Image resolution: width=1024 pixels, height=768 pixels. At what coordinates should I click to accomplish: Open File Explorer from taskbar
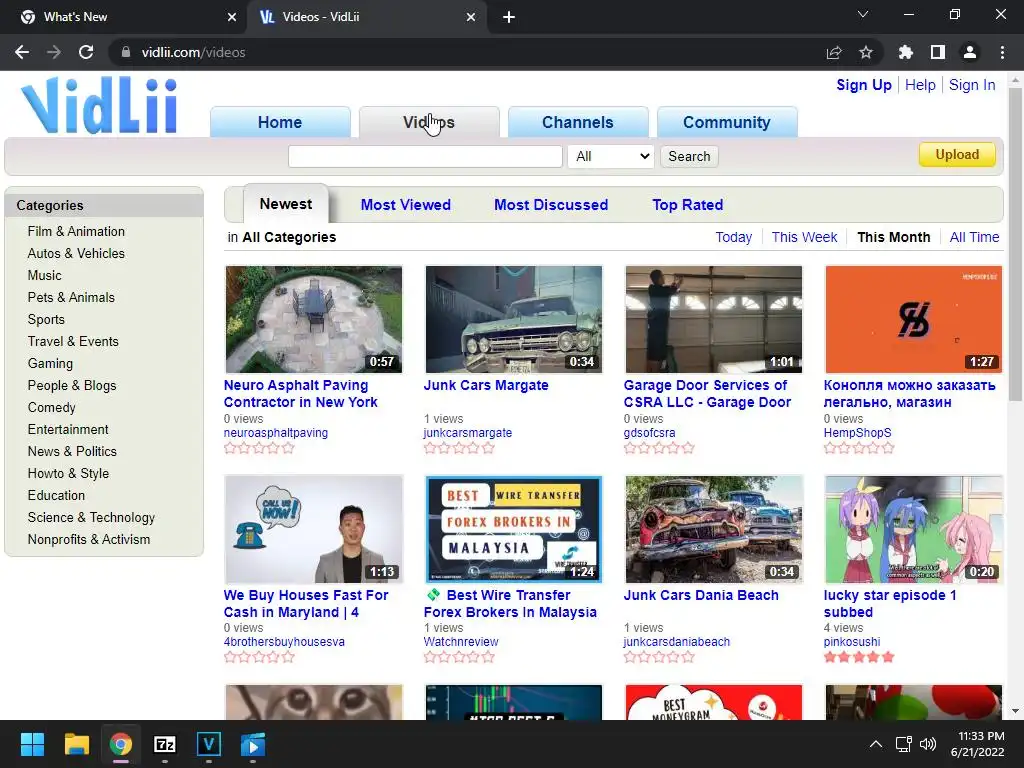click(76, 744)
